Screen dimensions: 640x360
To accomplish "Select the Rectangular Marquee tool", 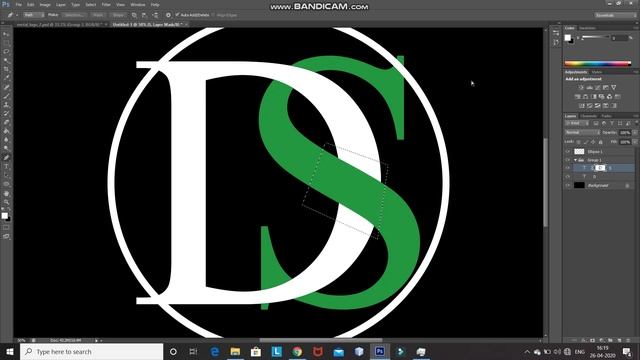I will coord(6,43).
